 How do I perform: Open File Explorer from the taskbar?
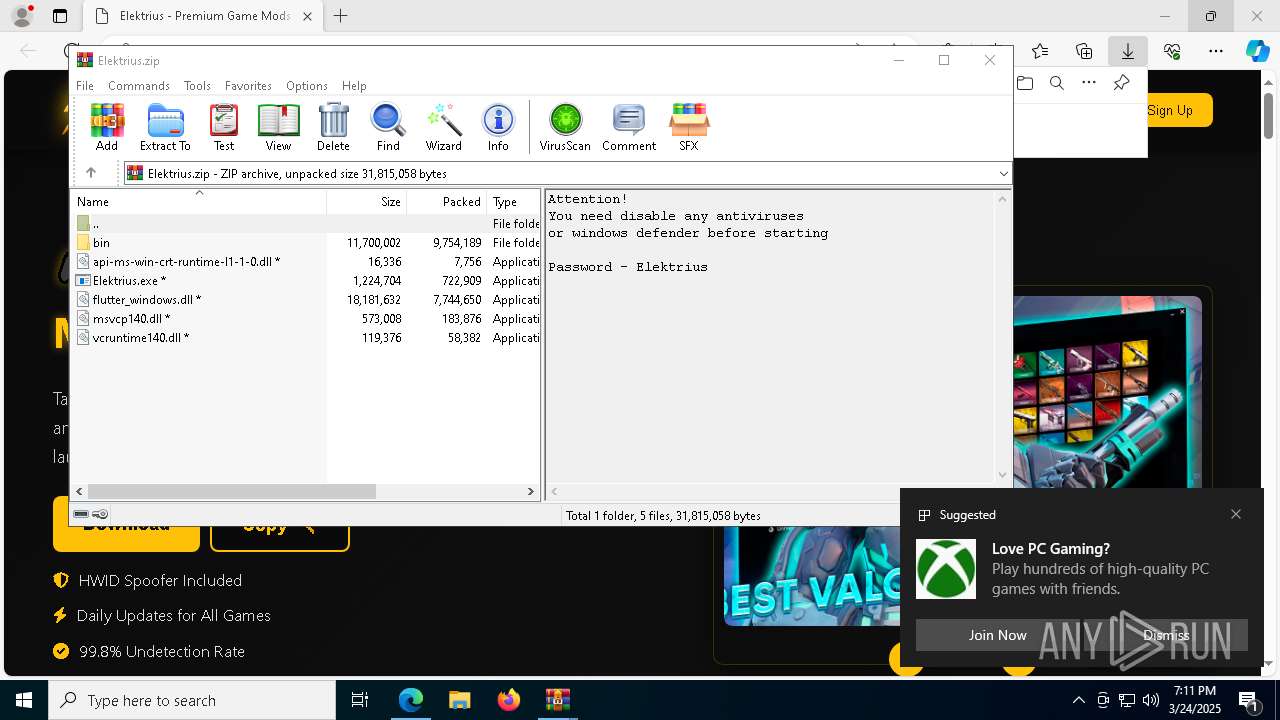459,700
